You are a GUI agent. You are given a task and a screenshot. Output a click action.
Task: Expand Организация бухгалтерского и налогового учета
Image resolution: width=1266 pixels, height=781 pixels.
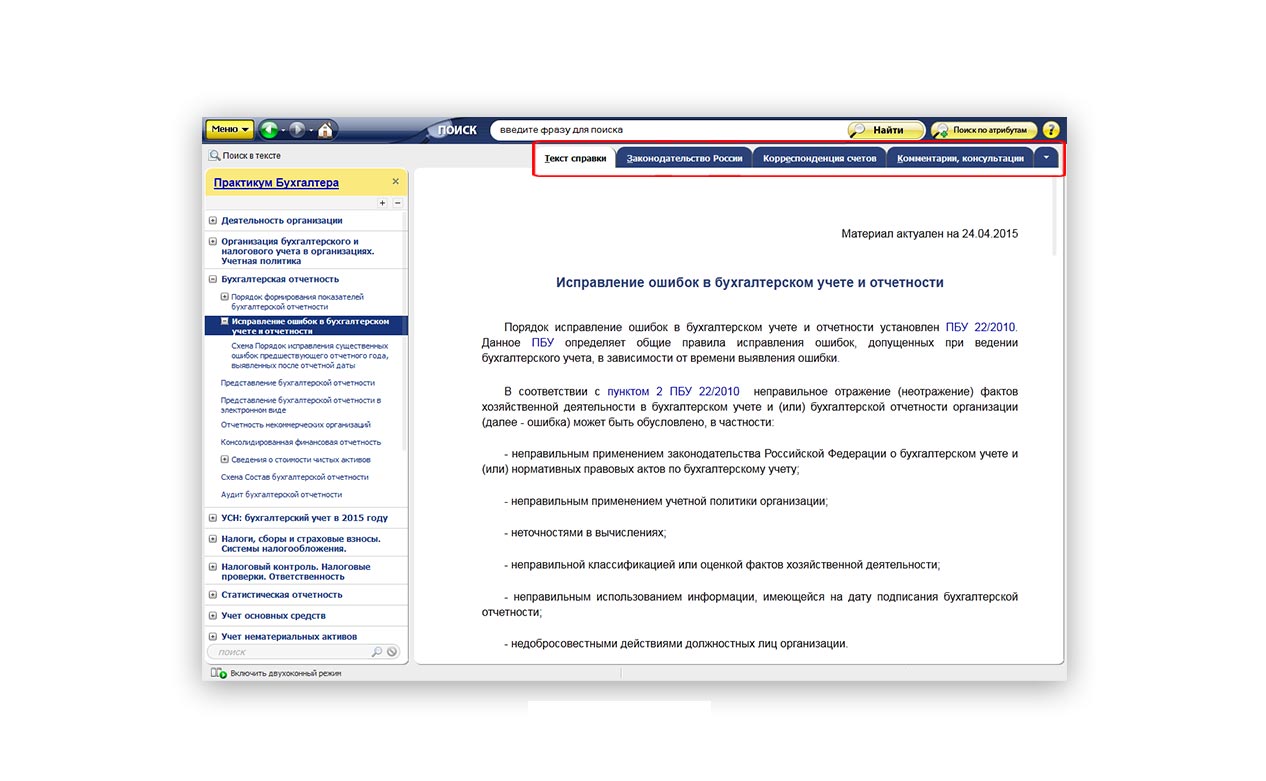[212, 241]
